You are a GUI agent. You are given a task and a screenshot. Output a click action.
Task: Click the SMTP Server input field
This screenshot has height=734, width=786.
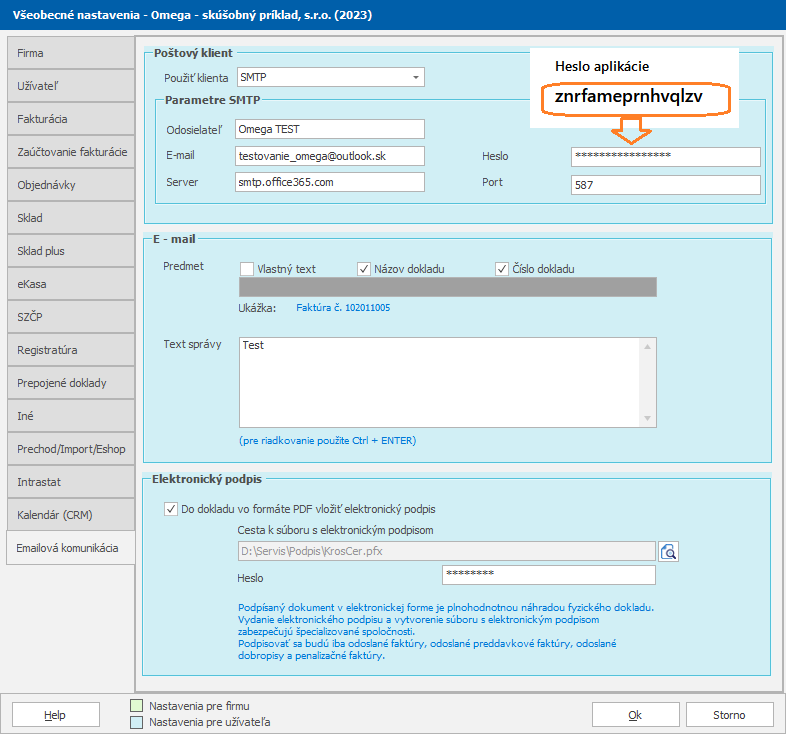click(330, 182)
